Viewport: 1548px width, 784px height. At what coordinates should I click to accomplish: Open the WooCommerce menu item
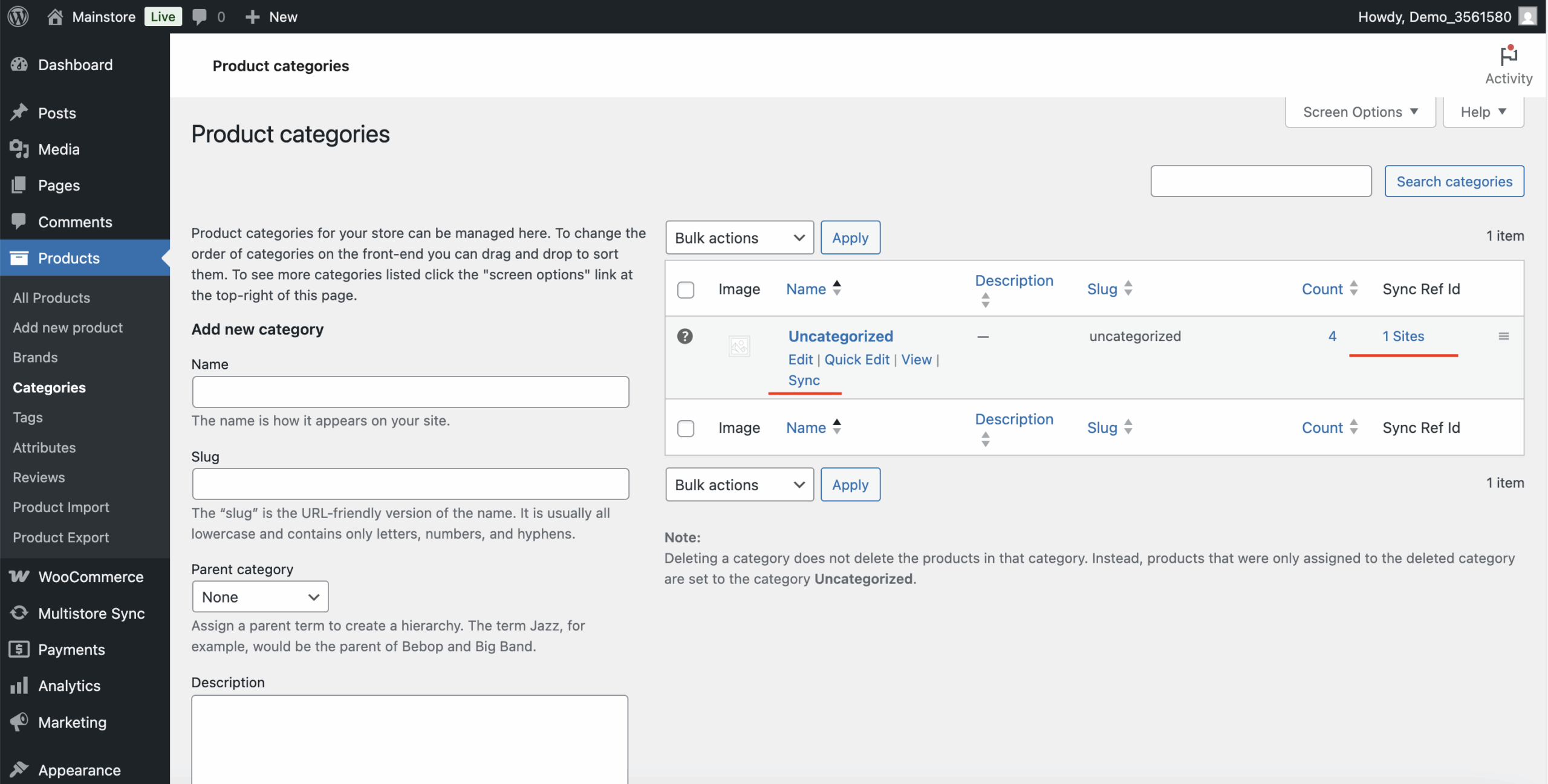(91, 577)
